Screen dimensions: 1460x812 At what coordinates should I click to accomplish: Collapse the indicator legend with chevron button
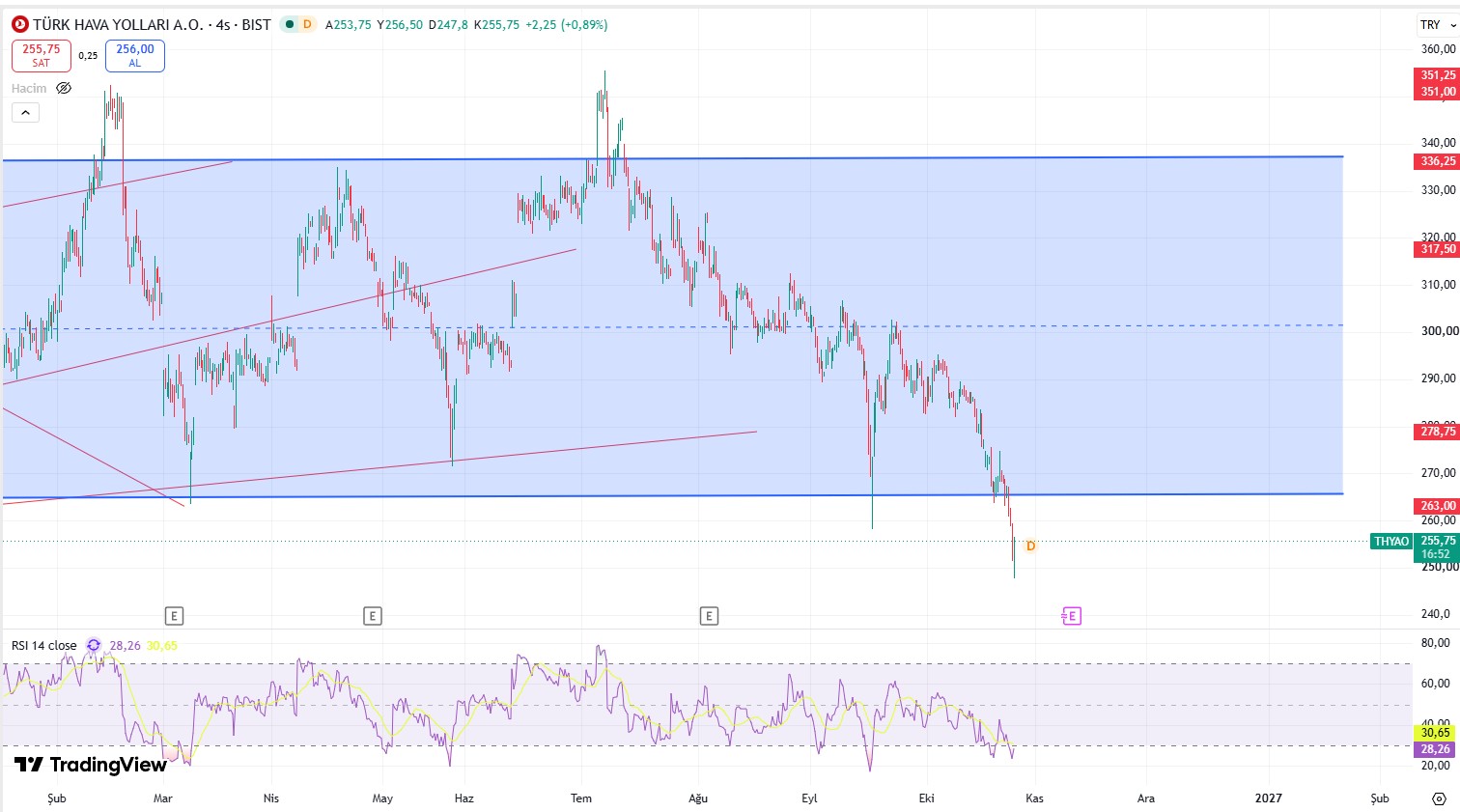pyautogui.click(x=25, y=113)
